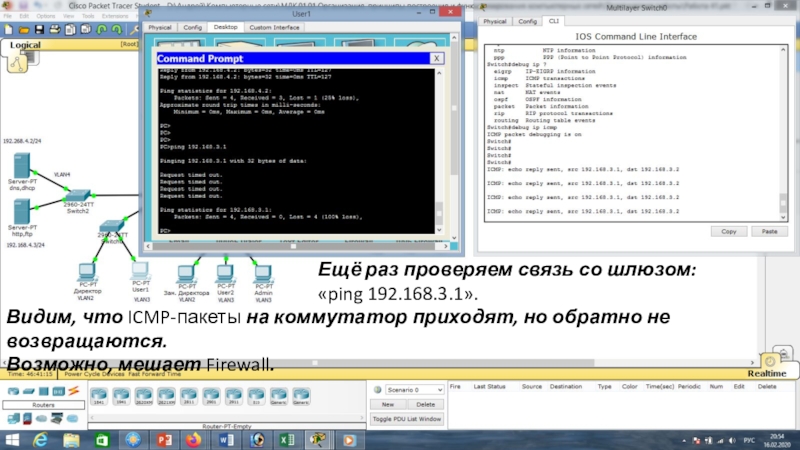Click scroll-right arrow of router model list
Screen dimensions: 800x450
pyautogui.click(x=362, y=418)
